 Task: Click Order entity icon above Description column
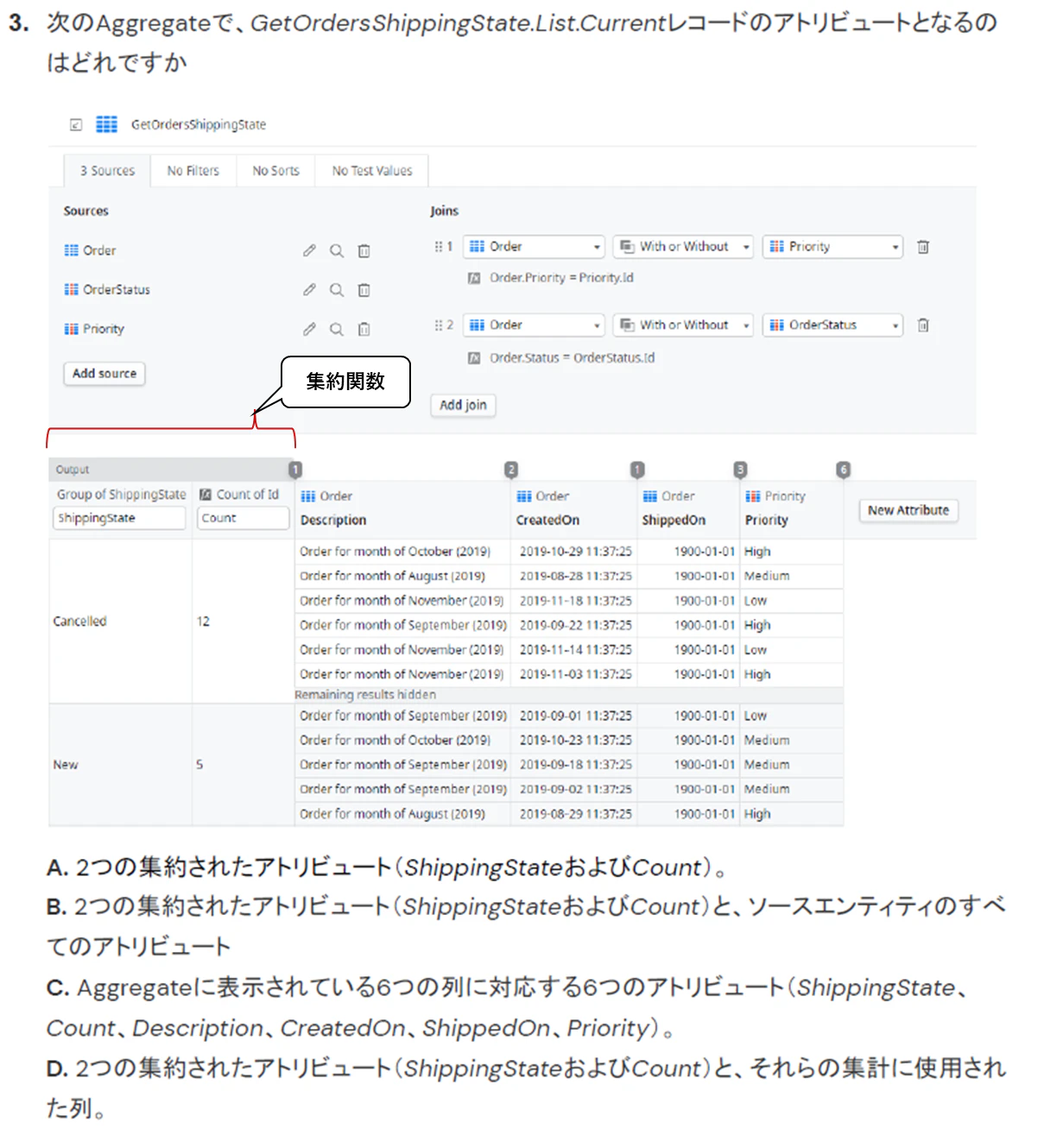[x=308, y=496]
